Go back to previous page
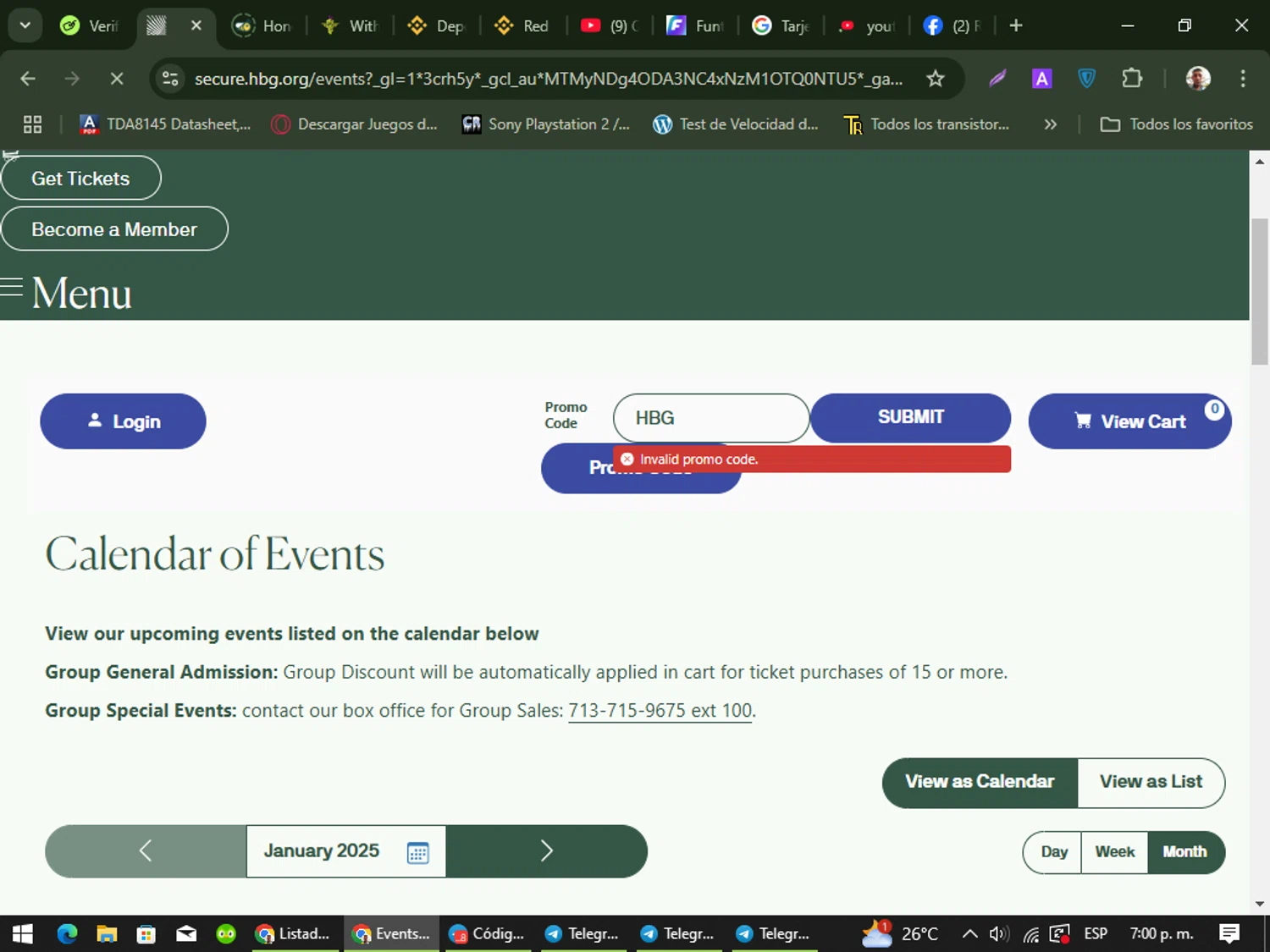Image resolution: width=1270 pixels, height=952 pixels. coord(28,79)
